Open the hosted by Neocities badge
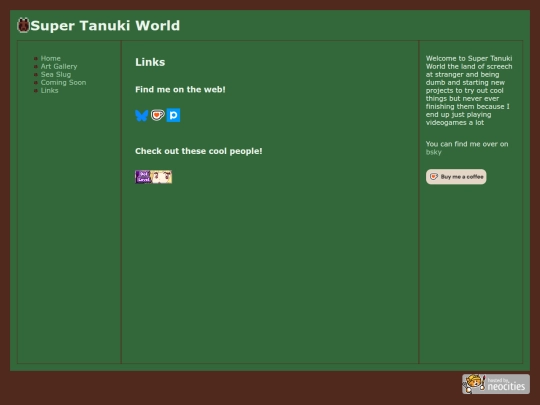The height and width of the screenshot is (405, 540). (496, 384)
